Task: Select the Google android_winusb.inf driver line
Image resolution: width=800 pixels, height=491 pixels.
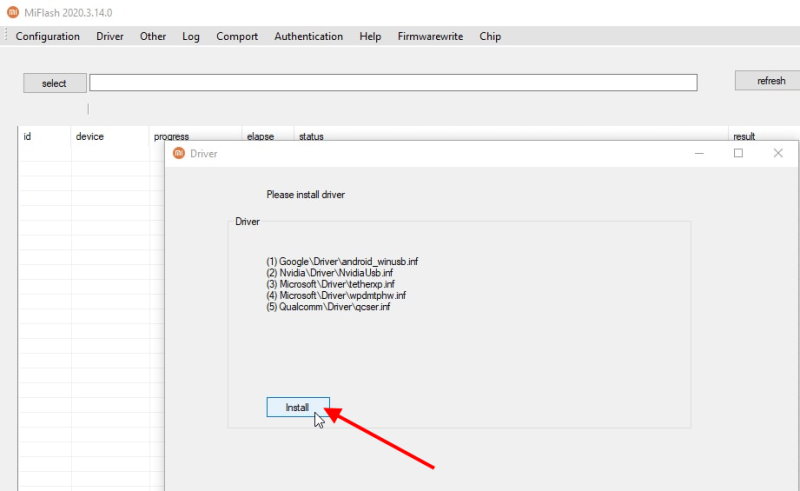Action: (342, 261)
